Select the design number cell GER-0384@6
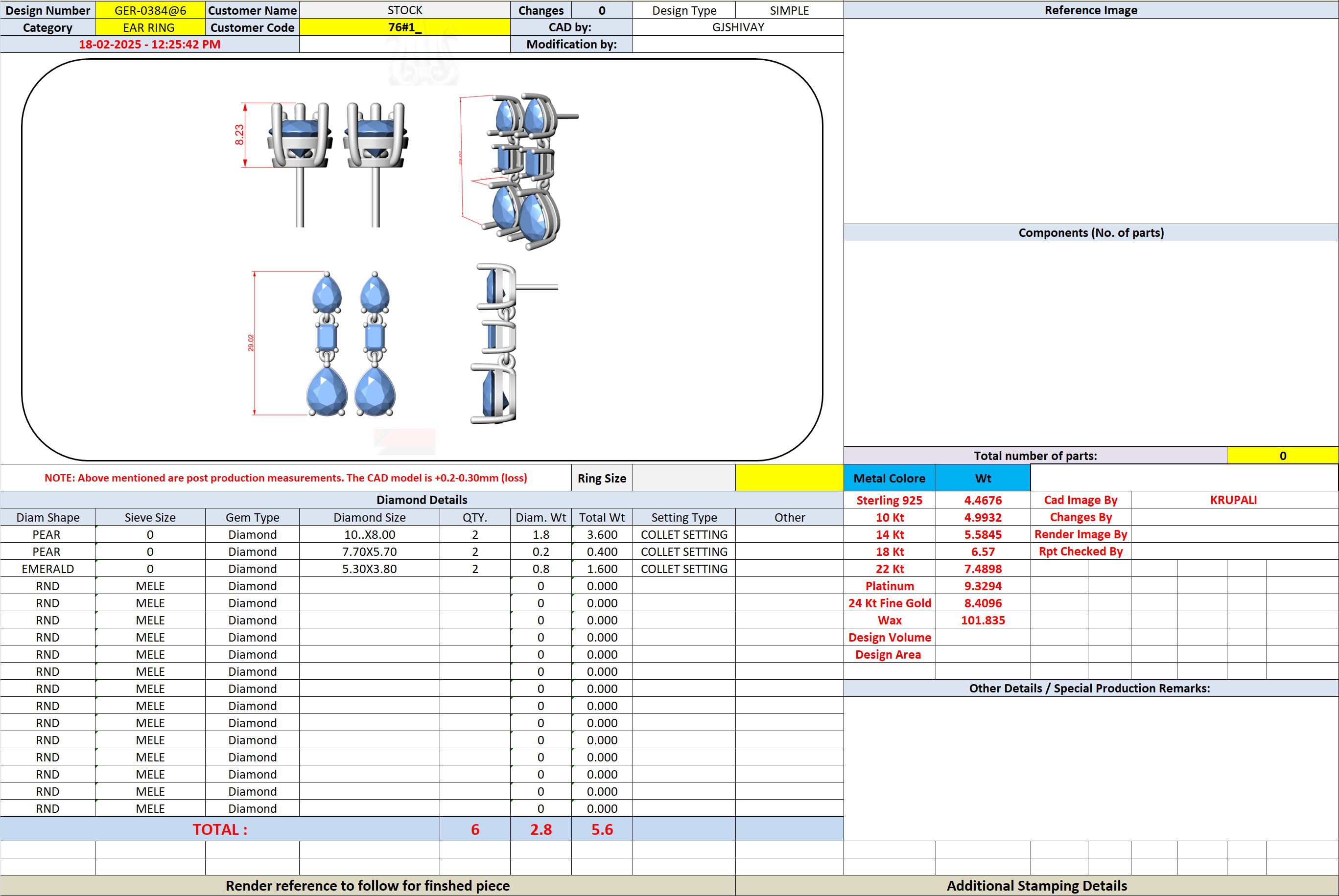Viewport: 1339px width, 896px height. pyautogui.click(x=150, y=10)
